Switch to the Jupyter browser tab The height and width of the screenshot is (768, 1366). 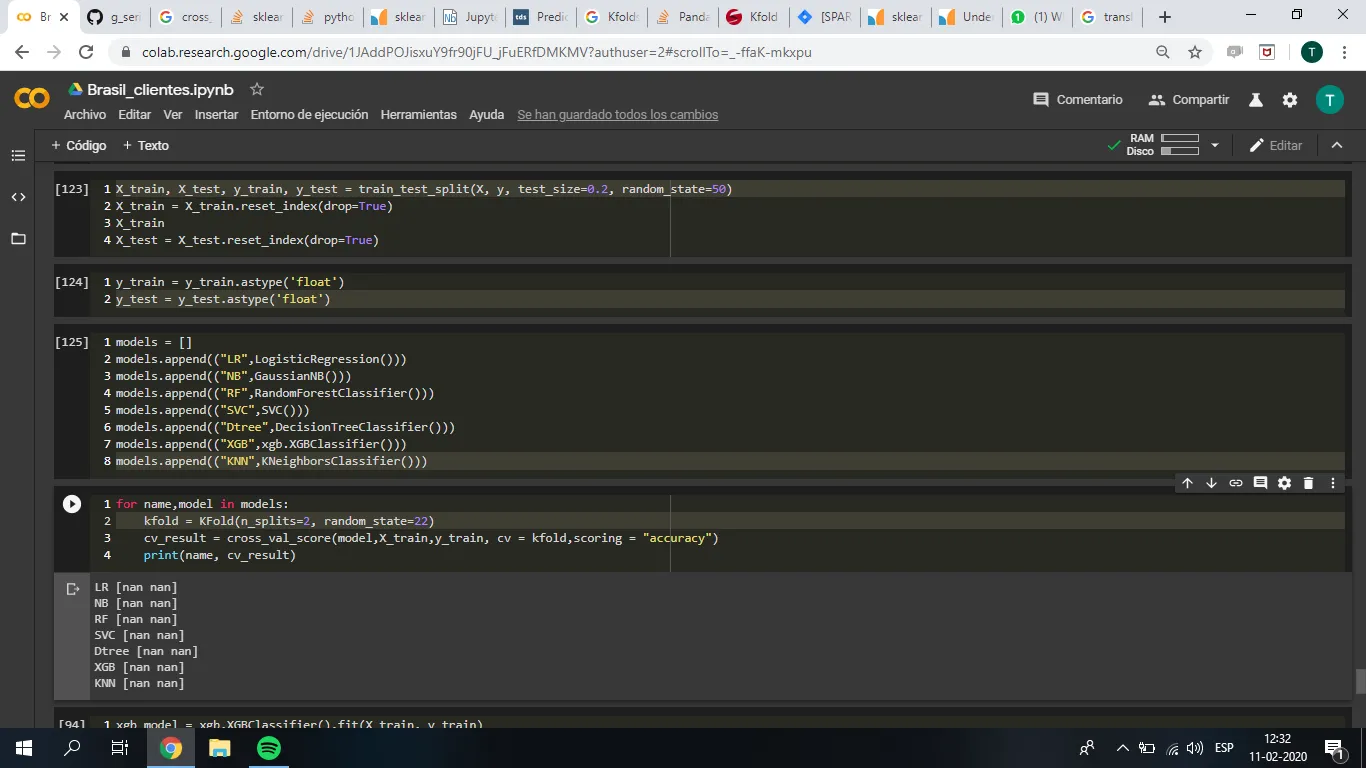click(x=470, y=17)
